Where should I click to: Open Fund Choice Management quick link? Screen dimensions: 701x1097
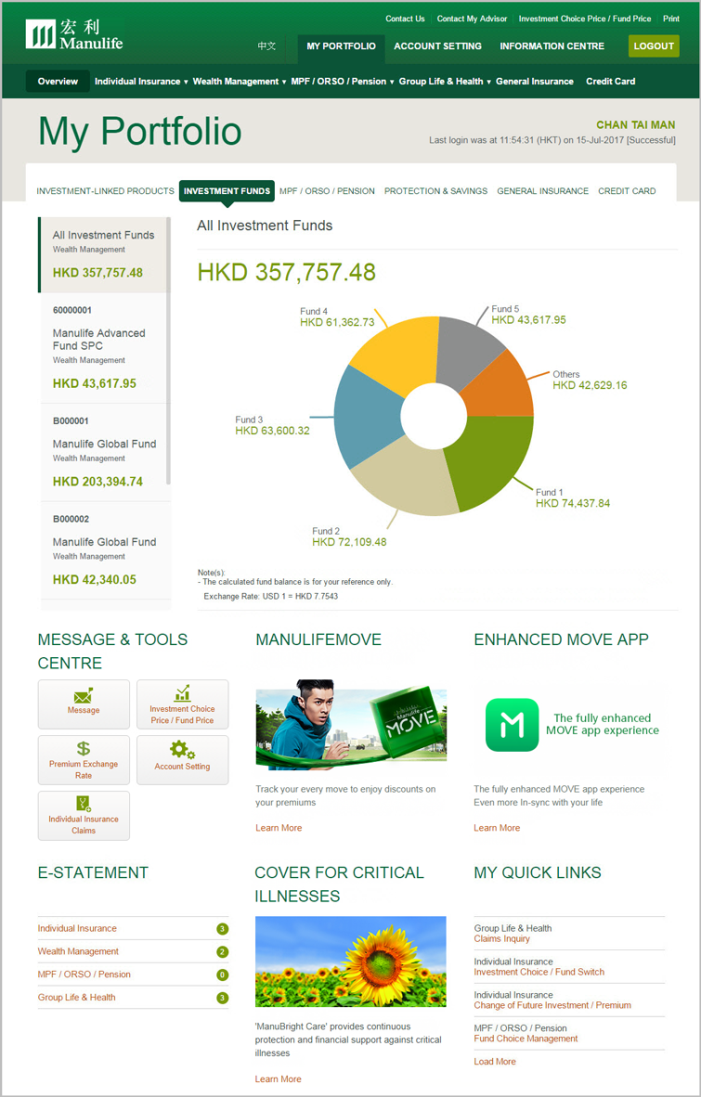525,1039
